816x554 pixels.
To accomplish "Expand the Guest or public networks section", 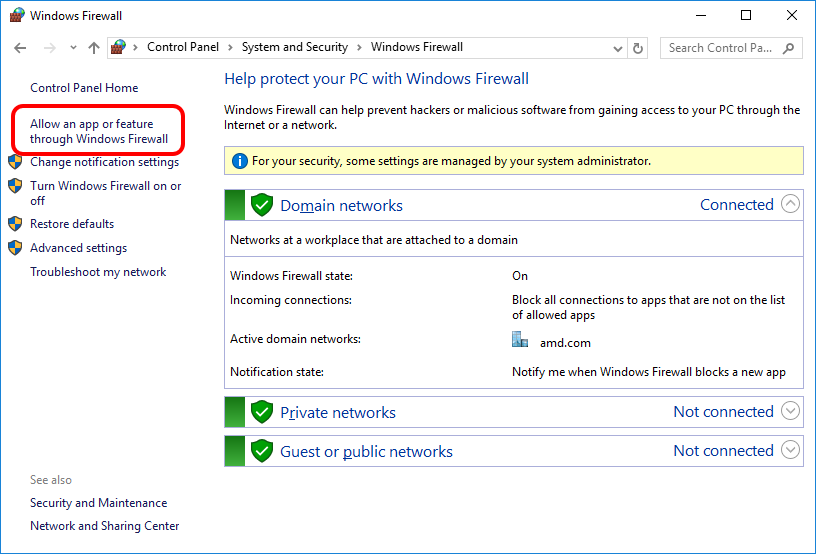I will coord(790,450).
